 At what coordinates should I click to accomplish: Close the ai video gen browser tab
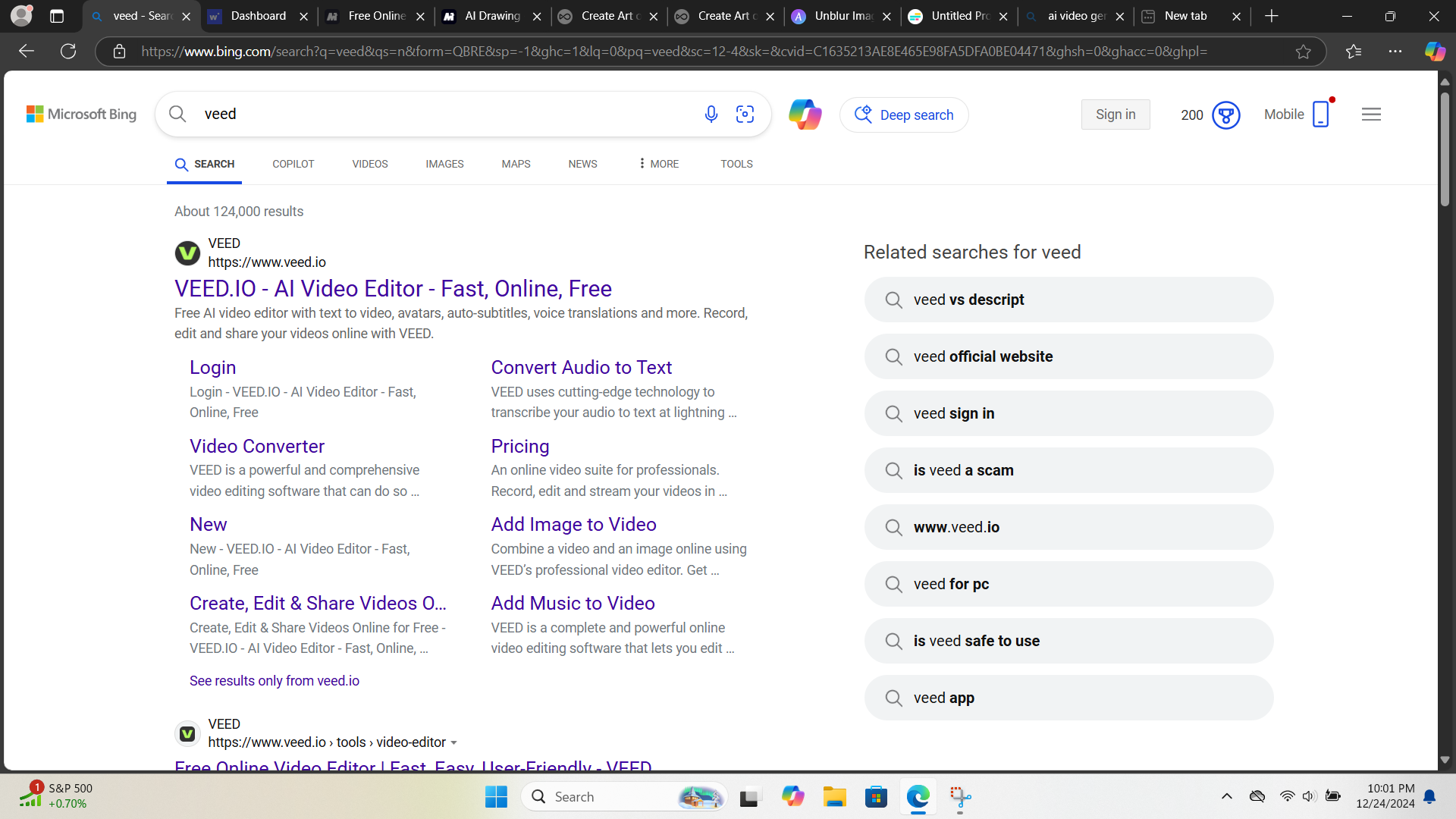[x=1119, y=16]
